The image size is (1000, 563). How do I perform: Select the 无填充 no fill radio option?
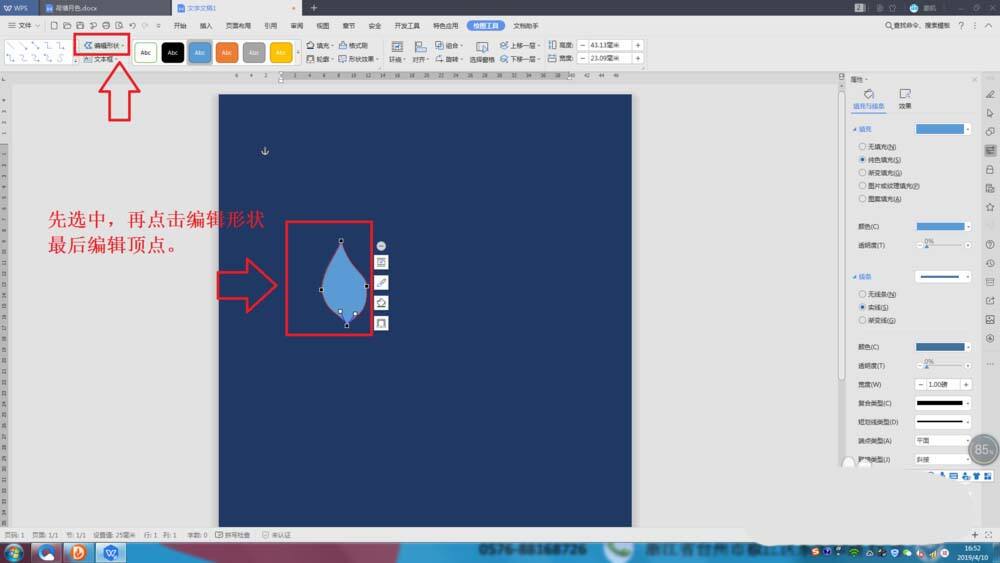click(863, 147)
